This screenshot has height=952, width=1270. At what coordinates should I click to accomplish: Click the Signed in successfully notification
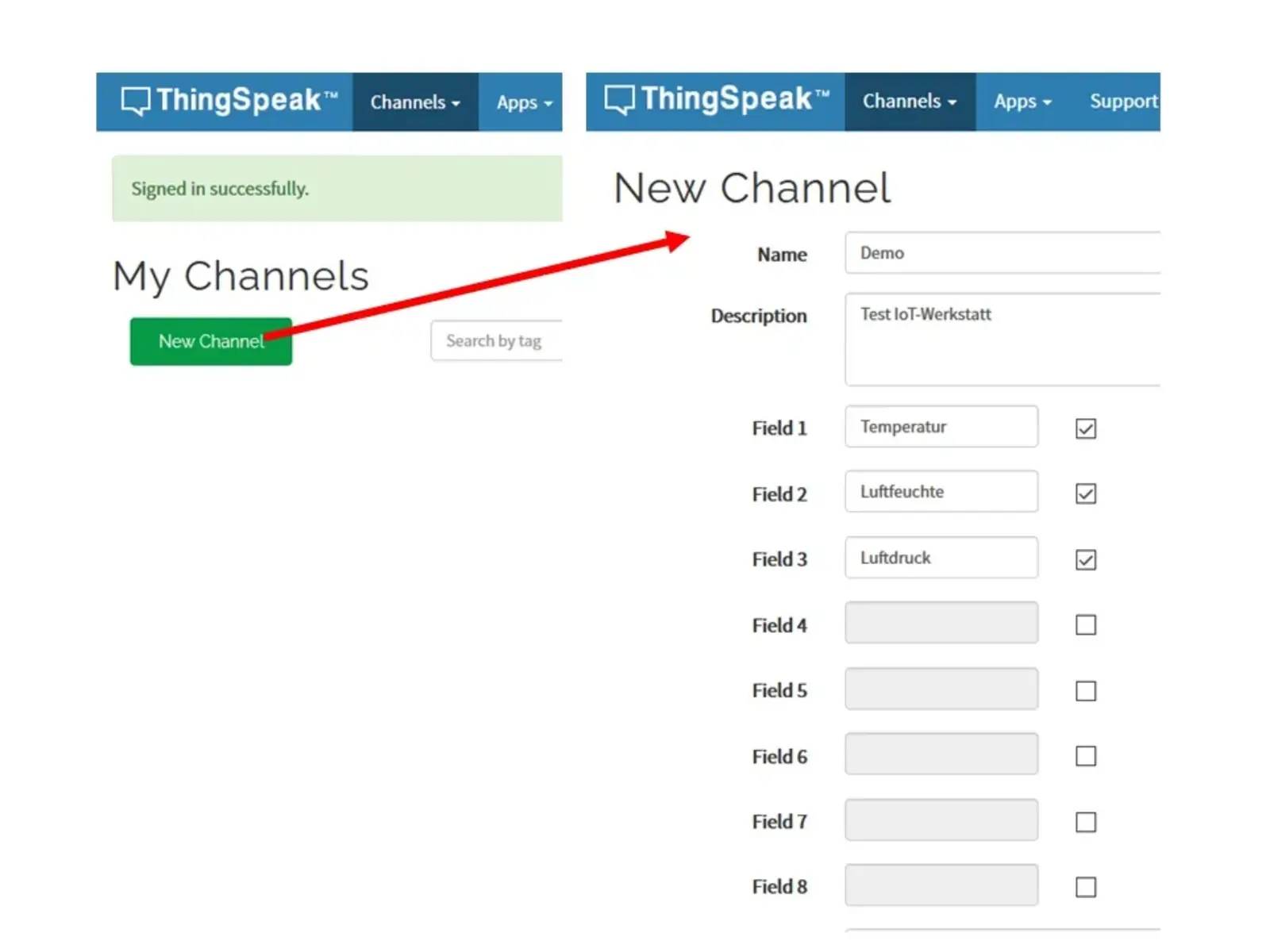(x=336, y=189)
